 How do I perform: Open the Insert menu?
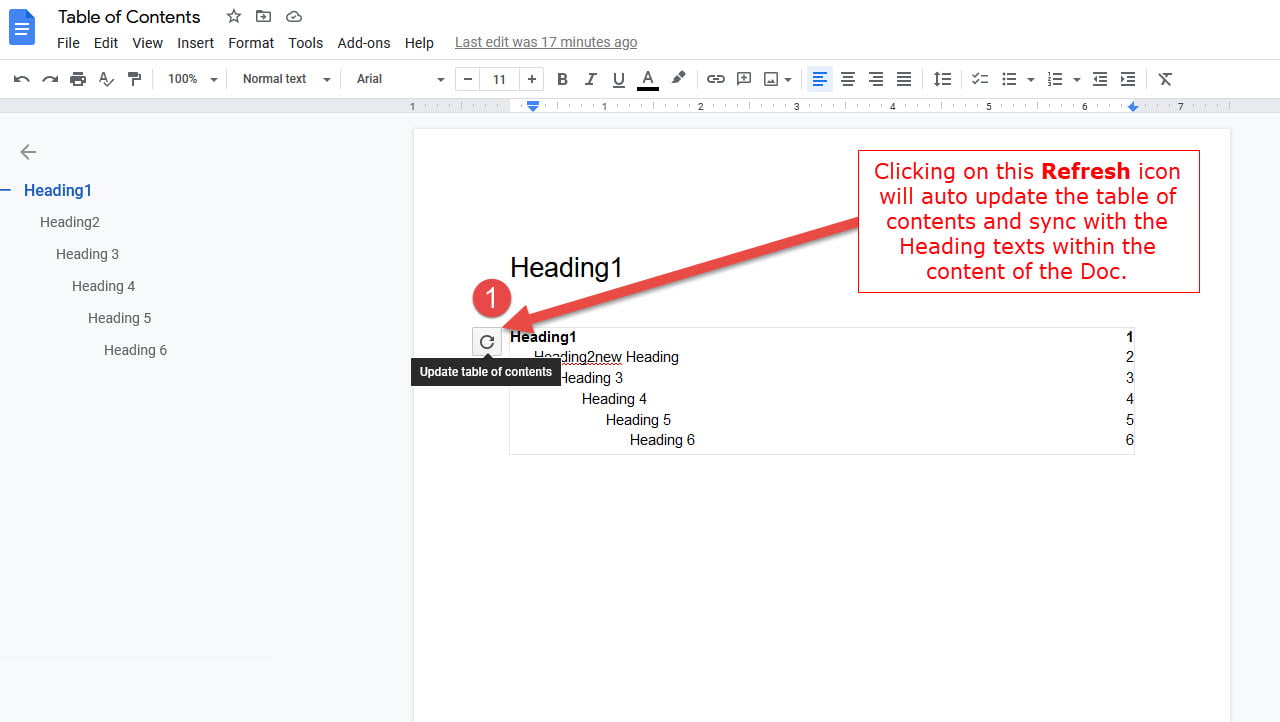point(195,43)
